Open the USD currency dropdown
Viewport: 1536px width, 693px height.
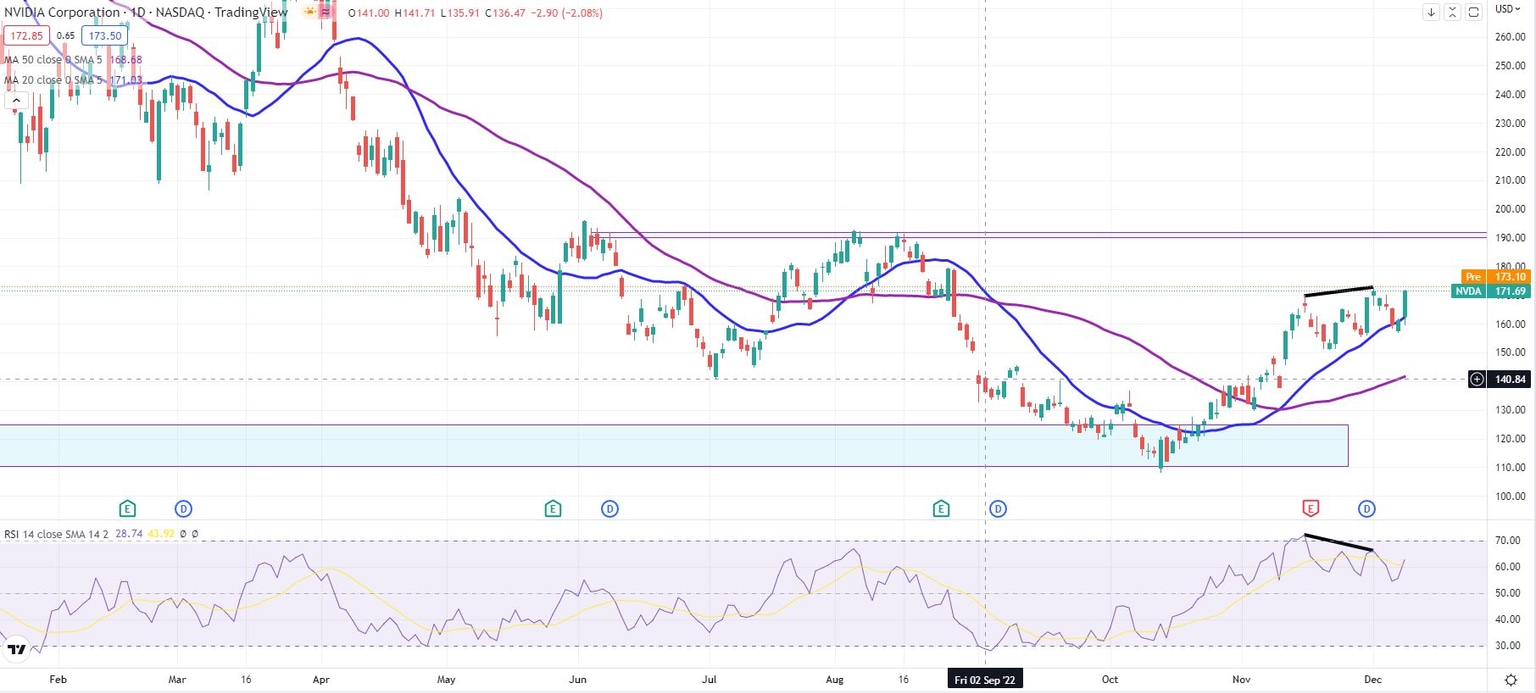click(1508, 9)
